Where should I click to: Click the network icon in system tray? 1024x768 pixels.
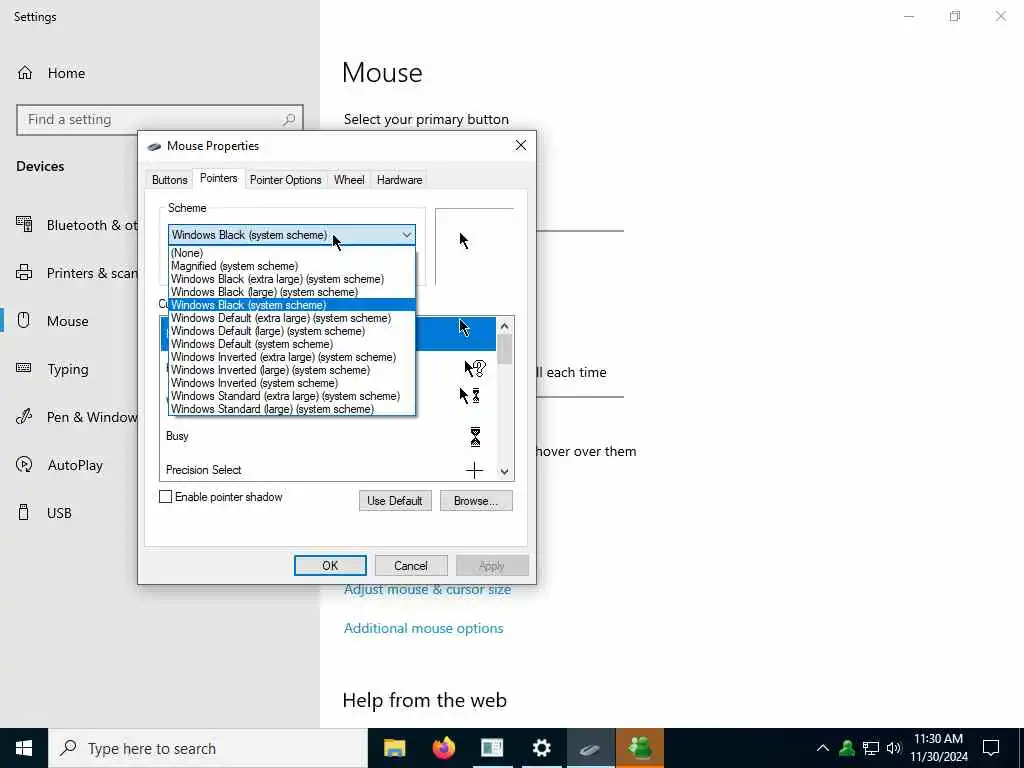(x=871, y=748)
